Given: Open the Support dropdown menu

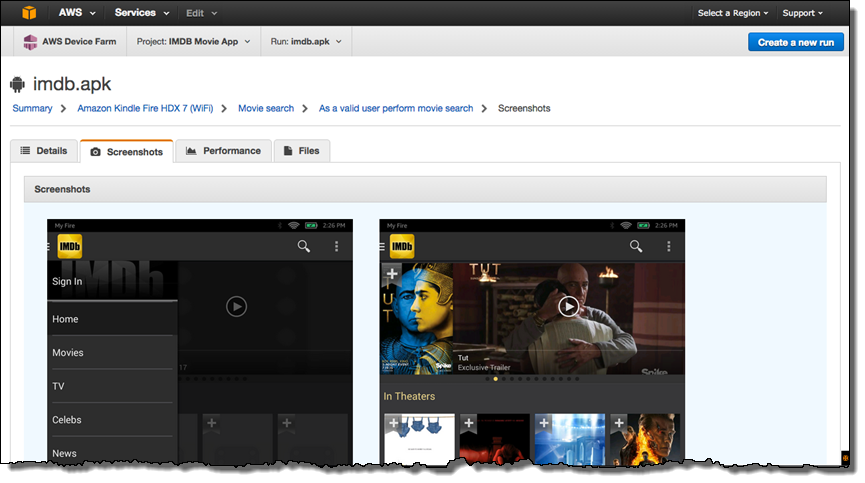Looking at the screenshot, I should [803, 13].
